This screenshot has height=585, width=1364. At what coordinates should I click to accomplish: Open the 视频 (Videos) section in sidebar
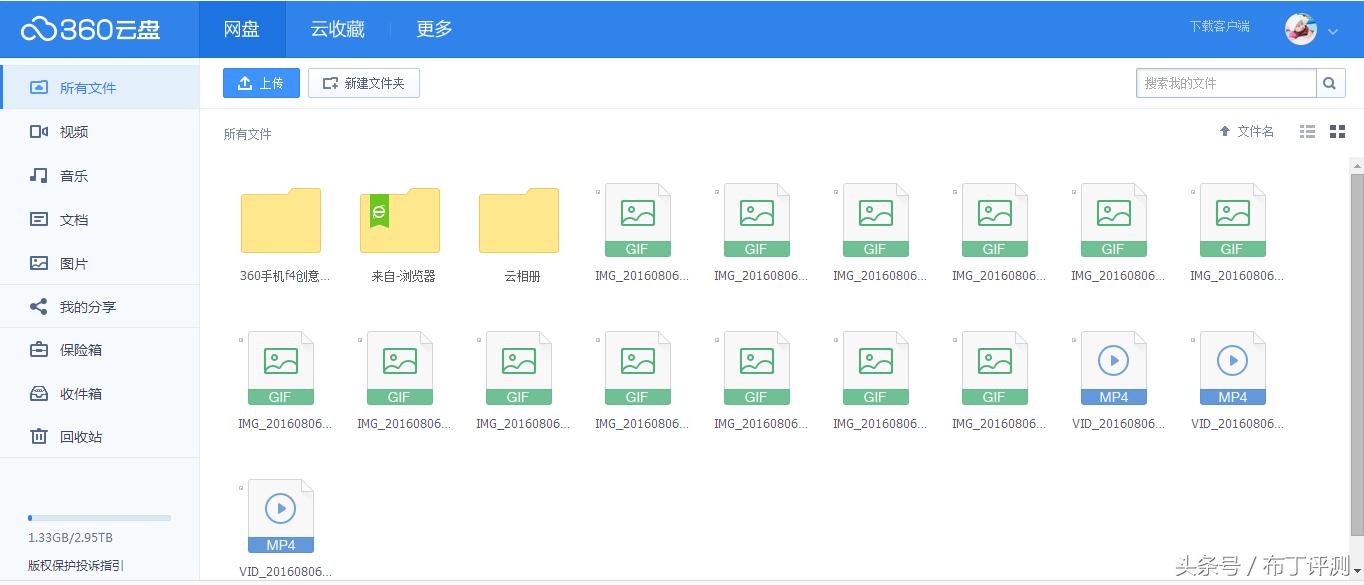(74, 131)
